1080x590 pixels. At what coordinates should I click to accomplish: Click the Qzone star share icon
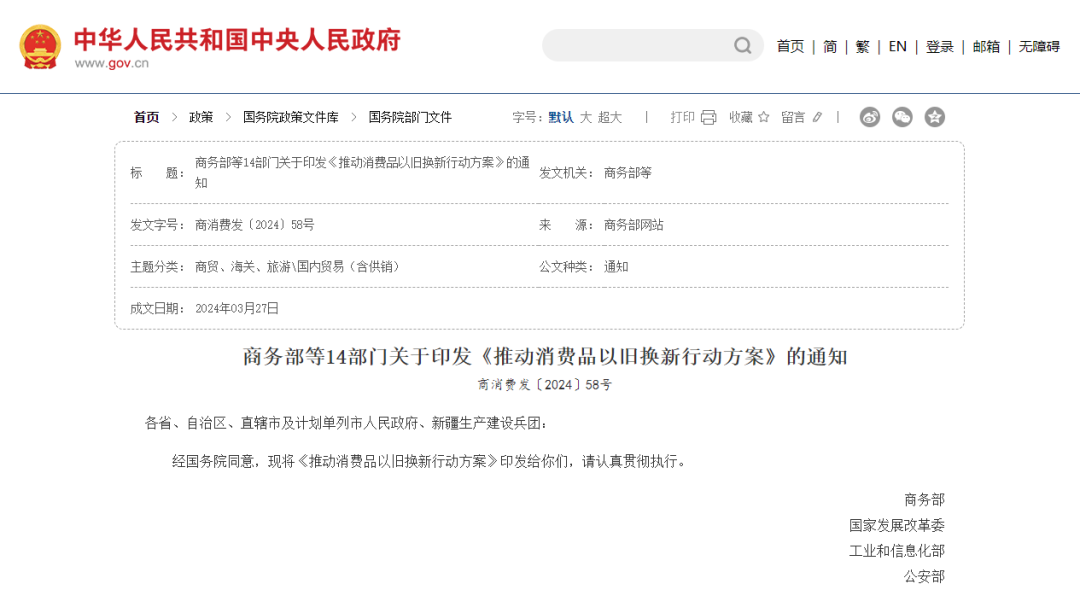point(936,117)
